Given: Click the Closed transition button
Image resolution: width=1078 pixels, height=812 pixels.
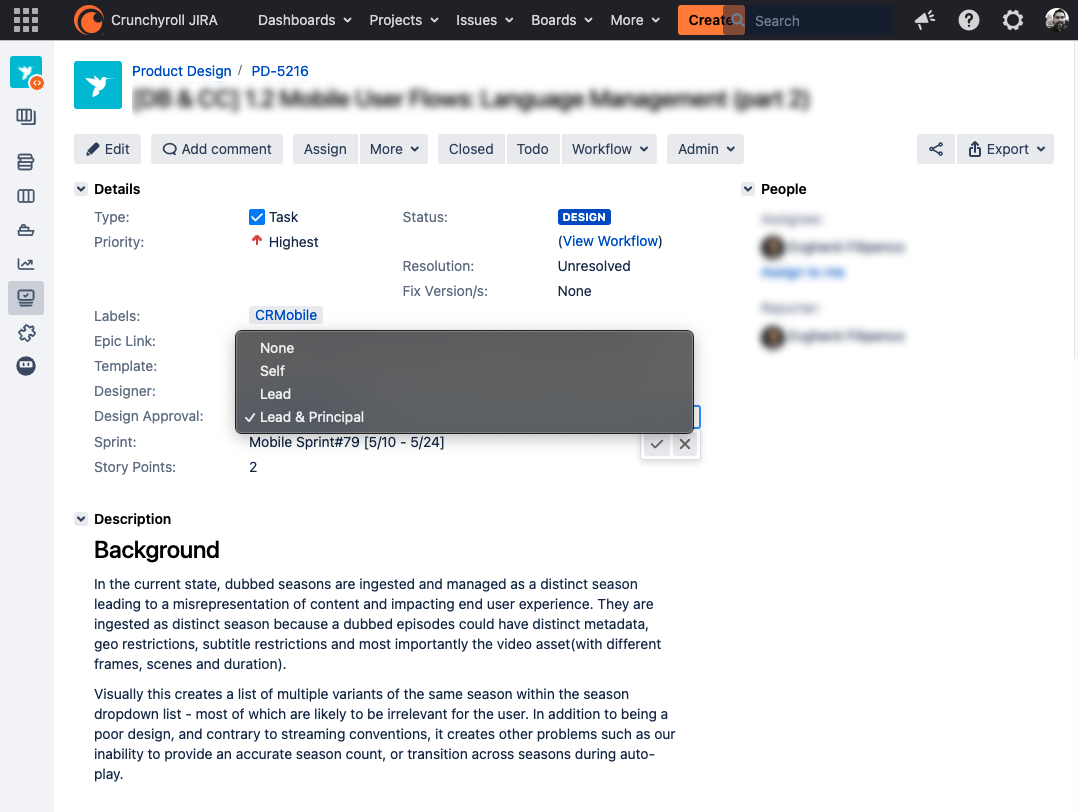Looking at the screenshot, I should [x=471, y=149].
